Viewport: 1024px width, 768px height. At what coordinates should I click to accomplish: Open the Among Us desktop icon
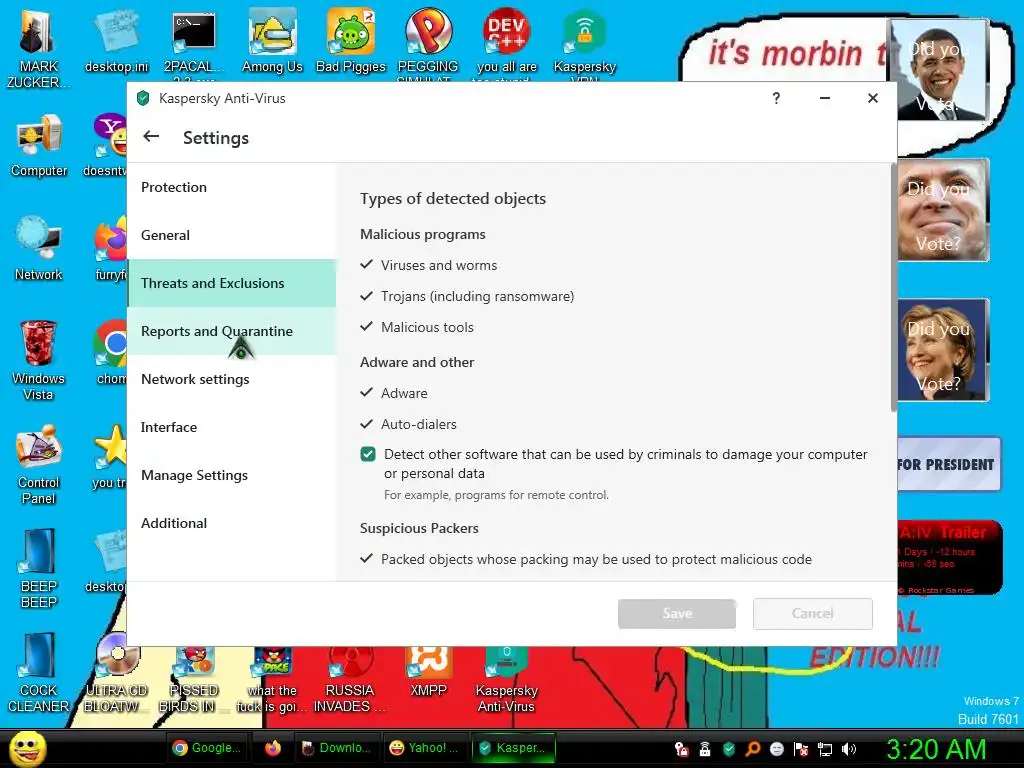click(x=272, y=42)
